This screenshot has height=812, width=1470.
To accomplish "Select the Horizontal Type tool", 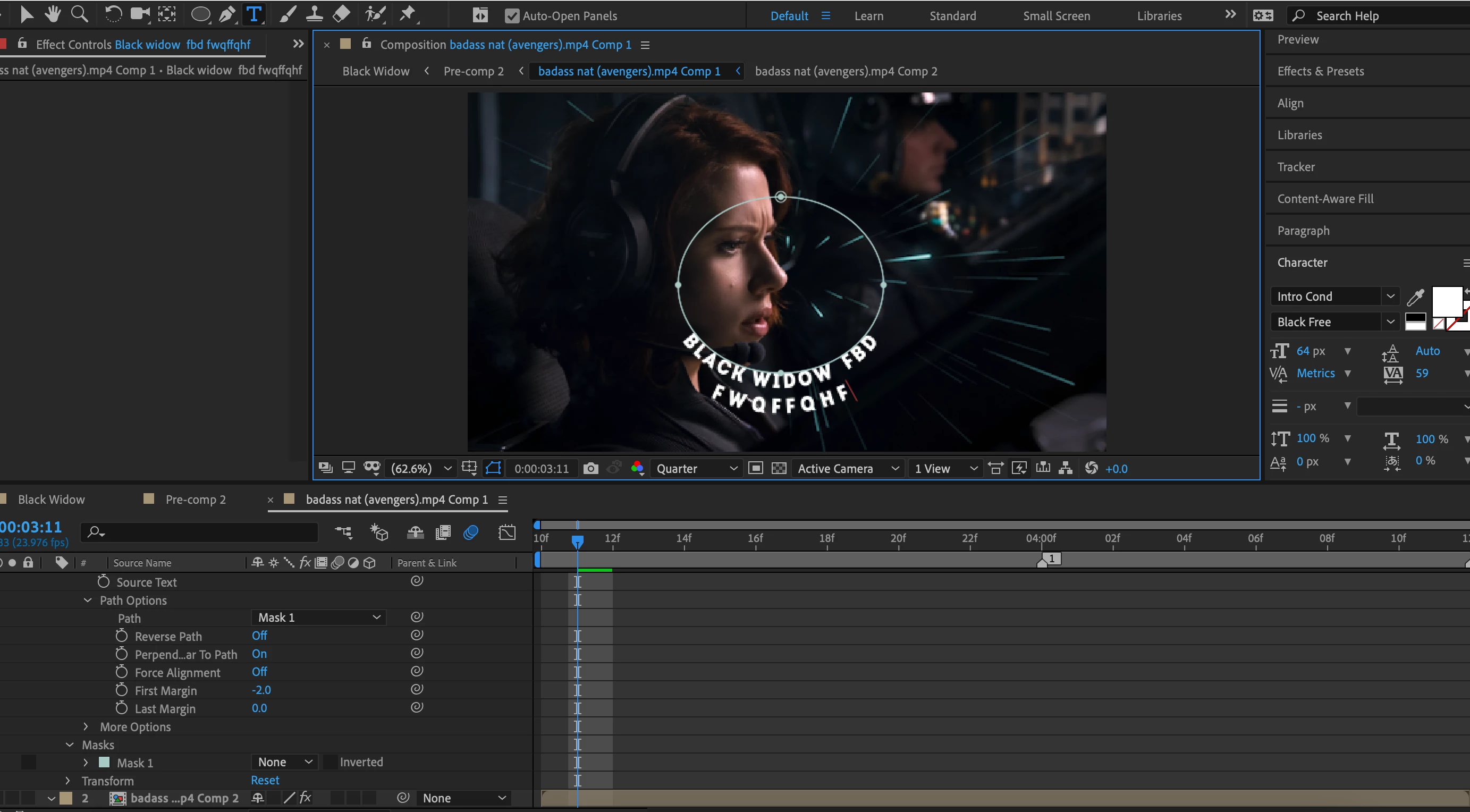I will point(254,14).
